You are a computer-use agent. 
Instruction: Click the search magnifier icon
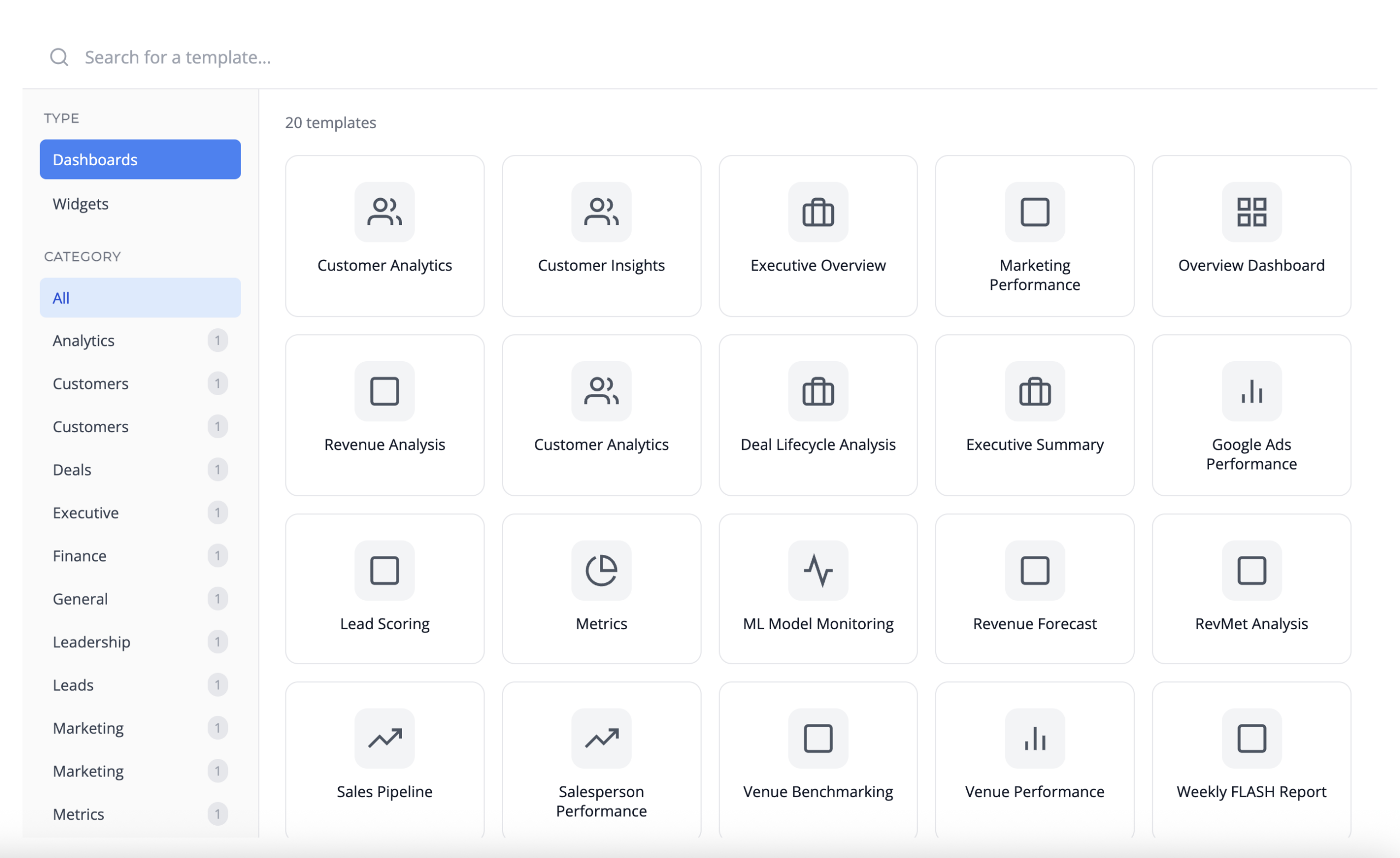point(59,57)
